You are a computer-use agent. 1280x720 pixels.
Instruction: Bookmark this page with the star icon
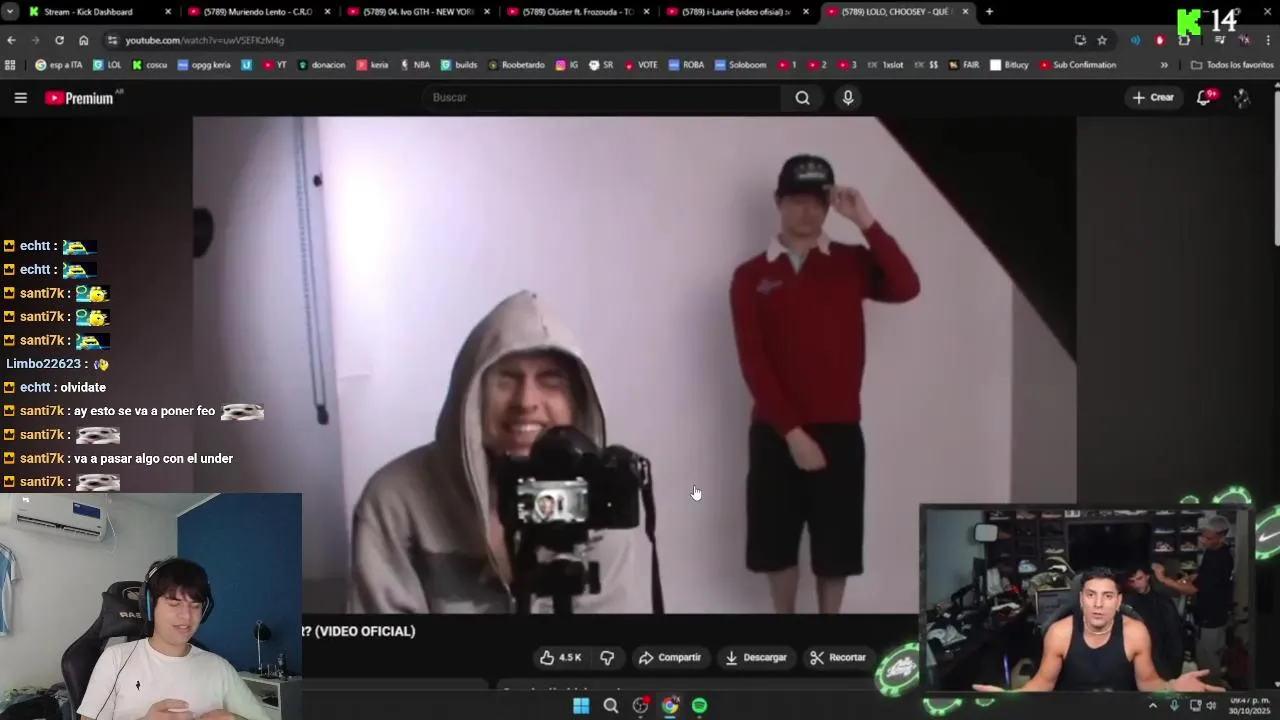[1102, 40]
